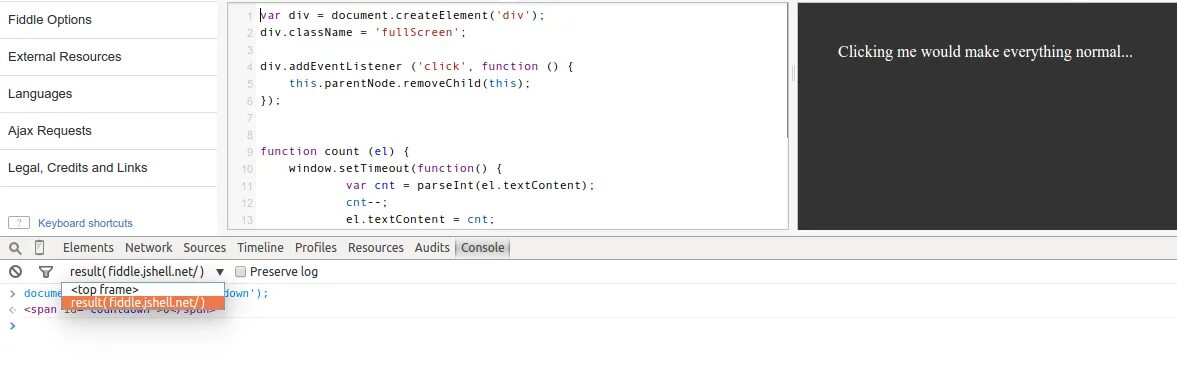
Task: Click the pane divider handle beside the code editor
Action: tap(793, 73)
